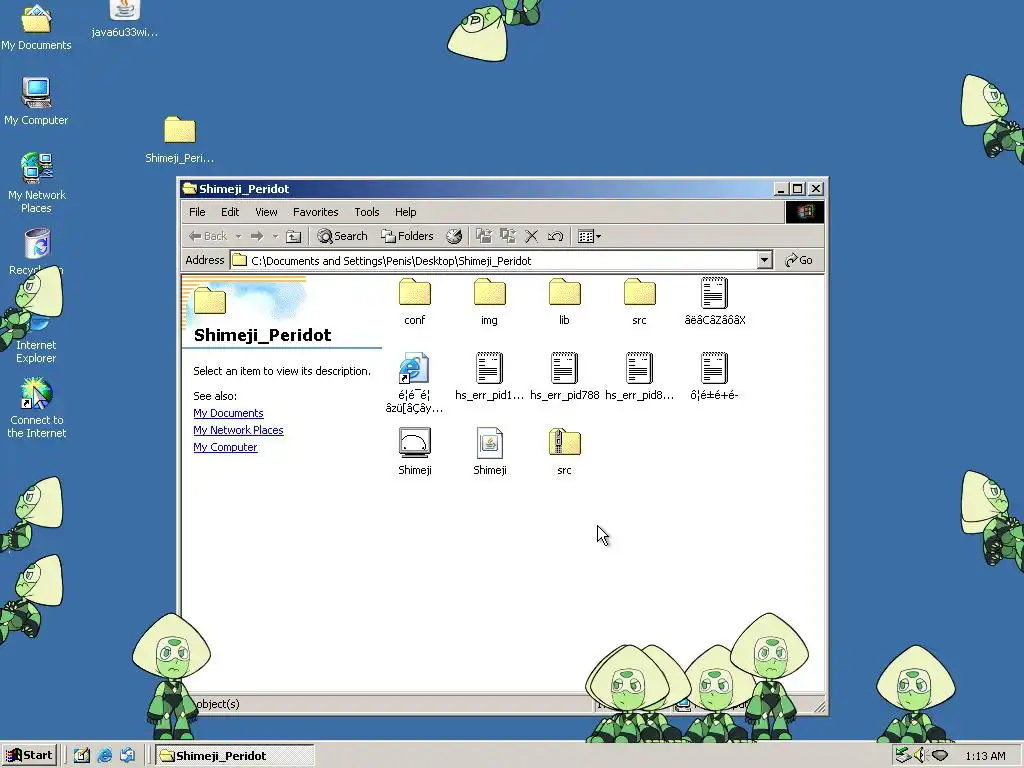Click the Undo toolbar icon
The width and height of the screenshot is (1024, 768).
click(x=555, y=236)
